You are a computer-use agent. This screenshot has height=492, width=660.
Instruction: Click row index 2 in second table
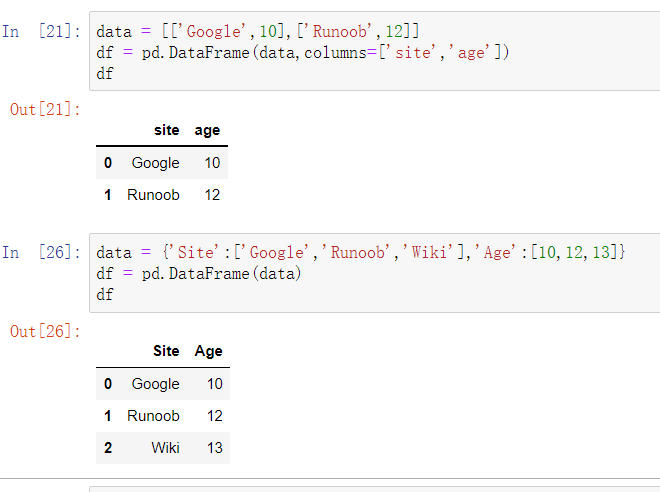(x=108, y=447)
